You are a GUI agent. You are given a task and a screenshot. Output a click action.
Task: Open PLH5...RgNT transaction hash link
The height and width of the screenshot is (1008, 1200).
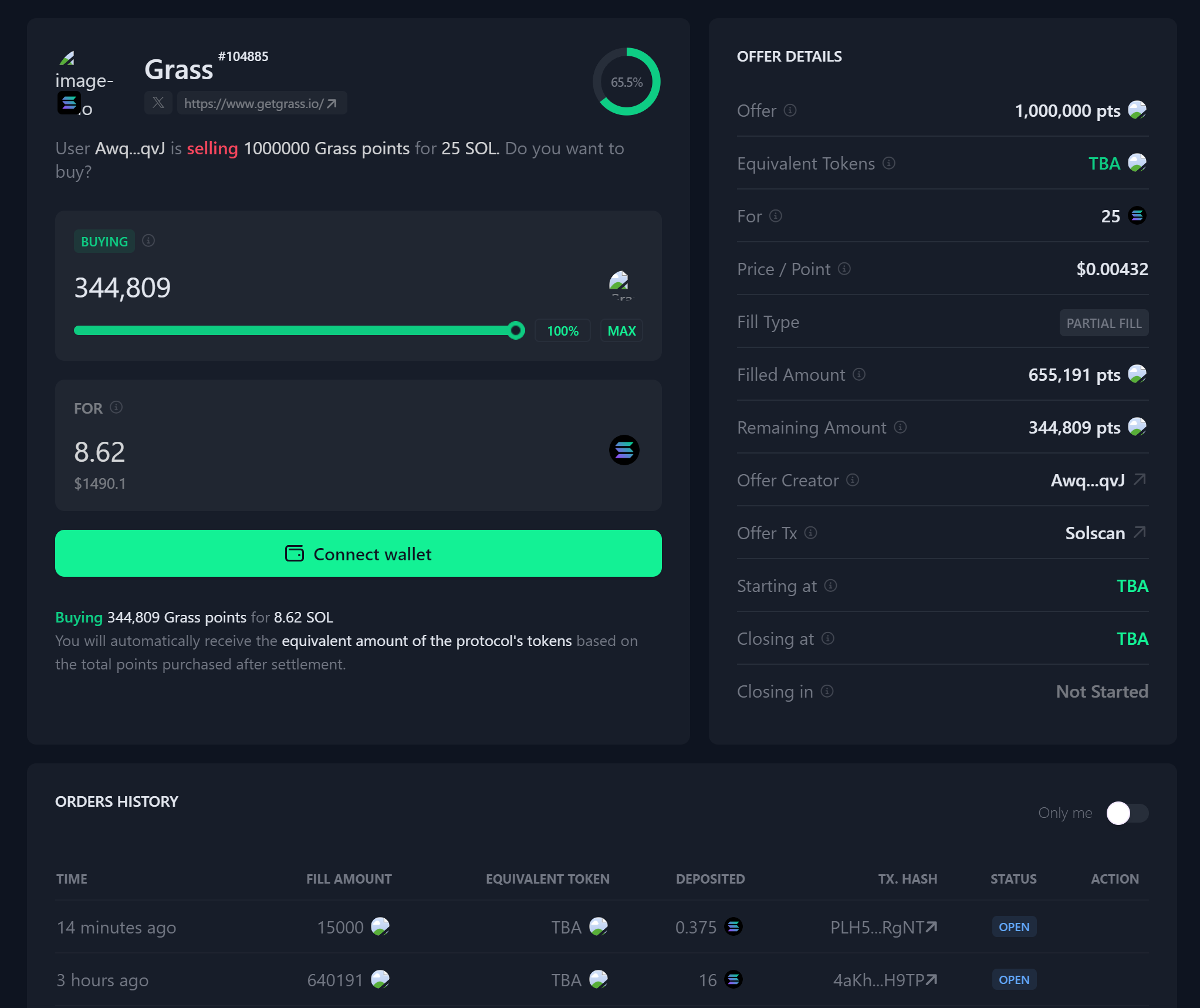(x=883, y=927)
